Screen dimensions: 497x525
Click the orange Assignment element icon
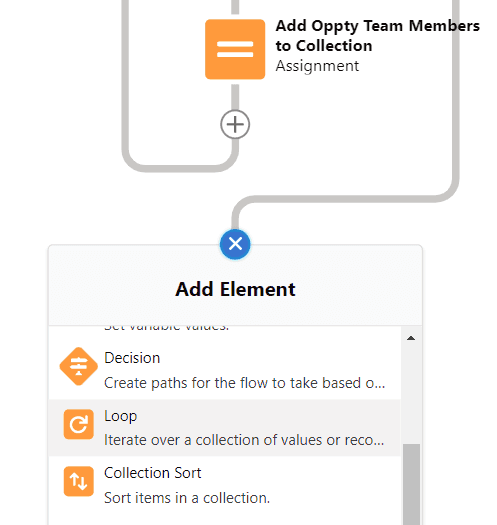pos(235,49)
